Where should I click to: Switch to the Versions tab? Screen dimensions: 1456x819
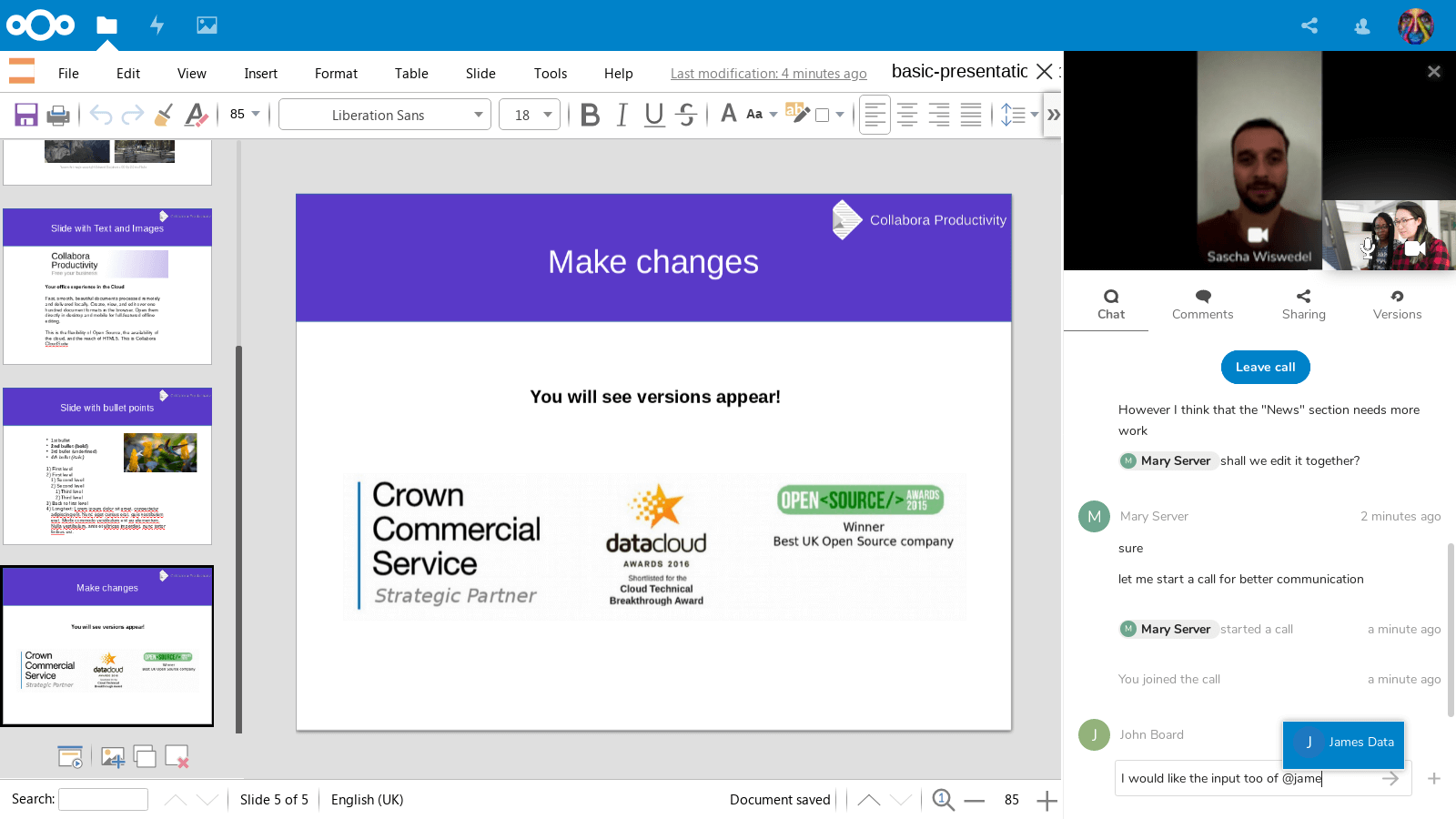pyautogui.click(x=1397, y=305)
